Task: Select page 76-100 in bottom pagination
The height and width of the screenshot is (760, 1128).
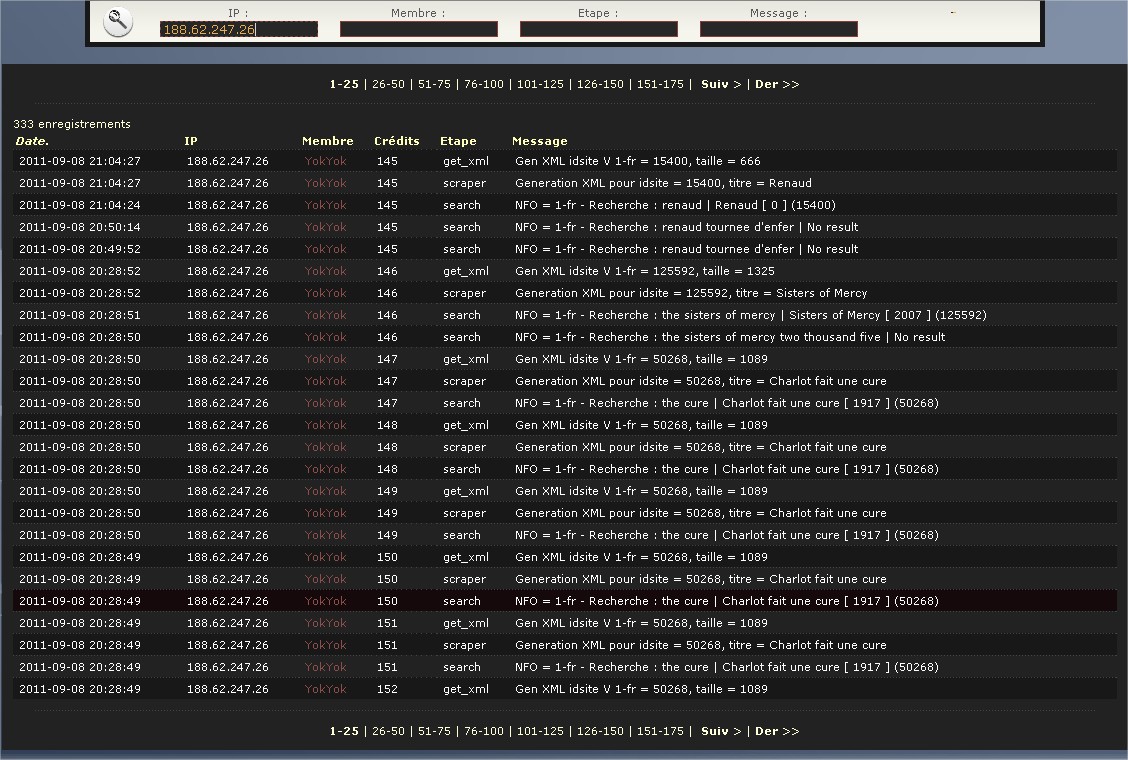Action: tap(484, 731)
